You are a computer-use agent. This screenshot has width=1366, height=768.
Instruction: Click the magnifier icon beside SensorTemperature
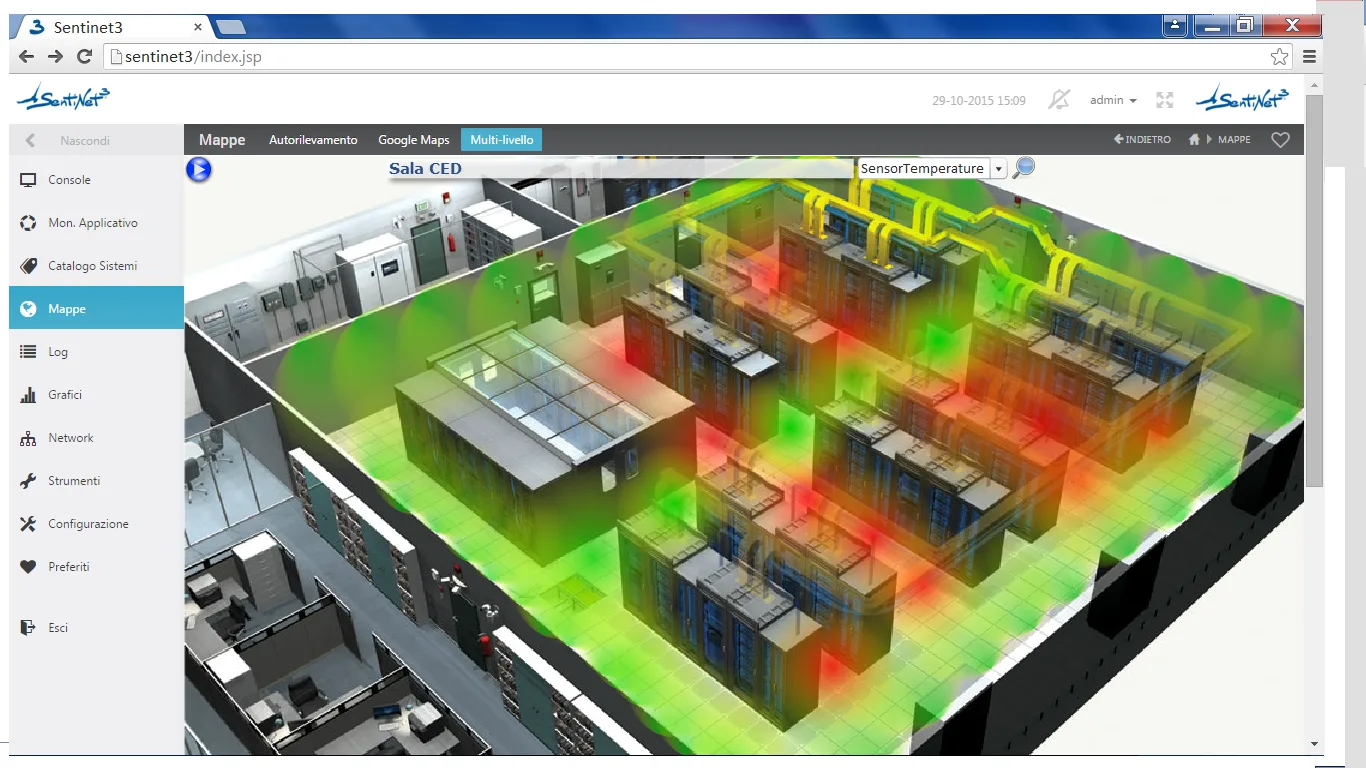click(1023, 168)
